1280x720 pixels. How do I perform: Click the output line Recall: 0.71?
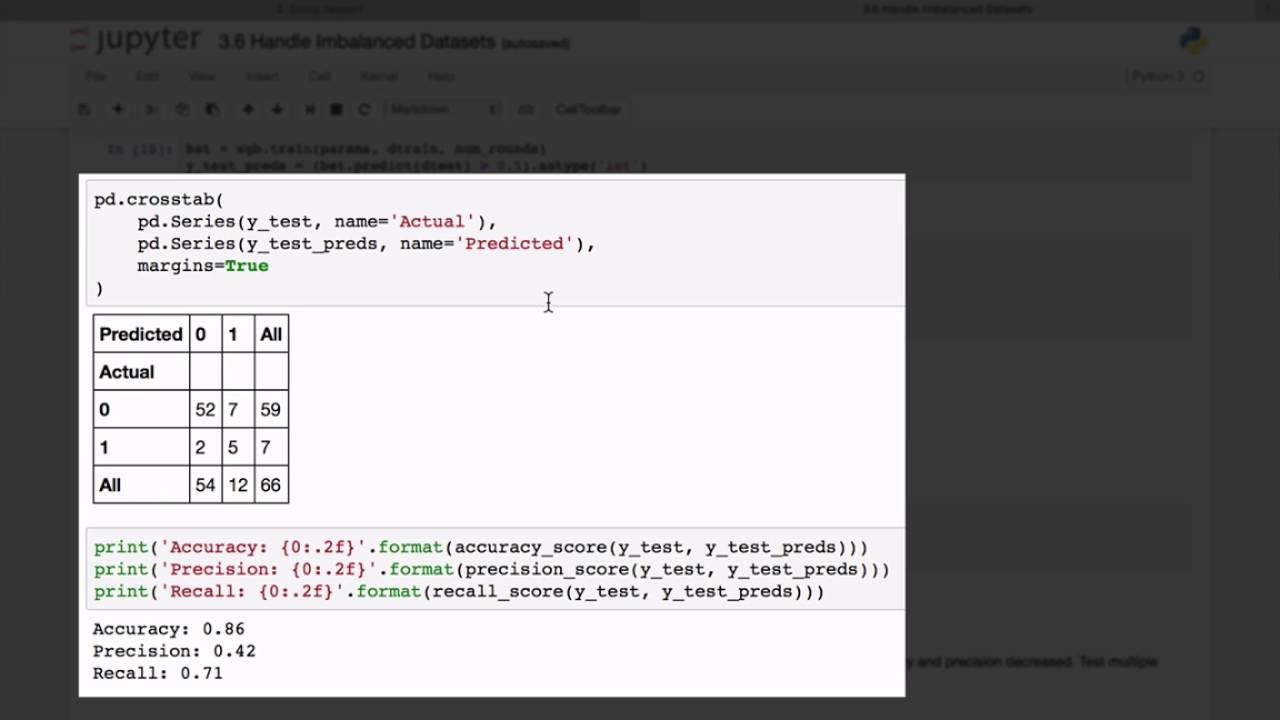point(158,673)
